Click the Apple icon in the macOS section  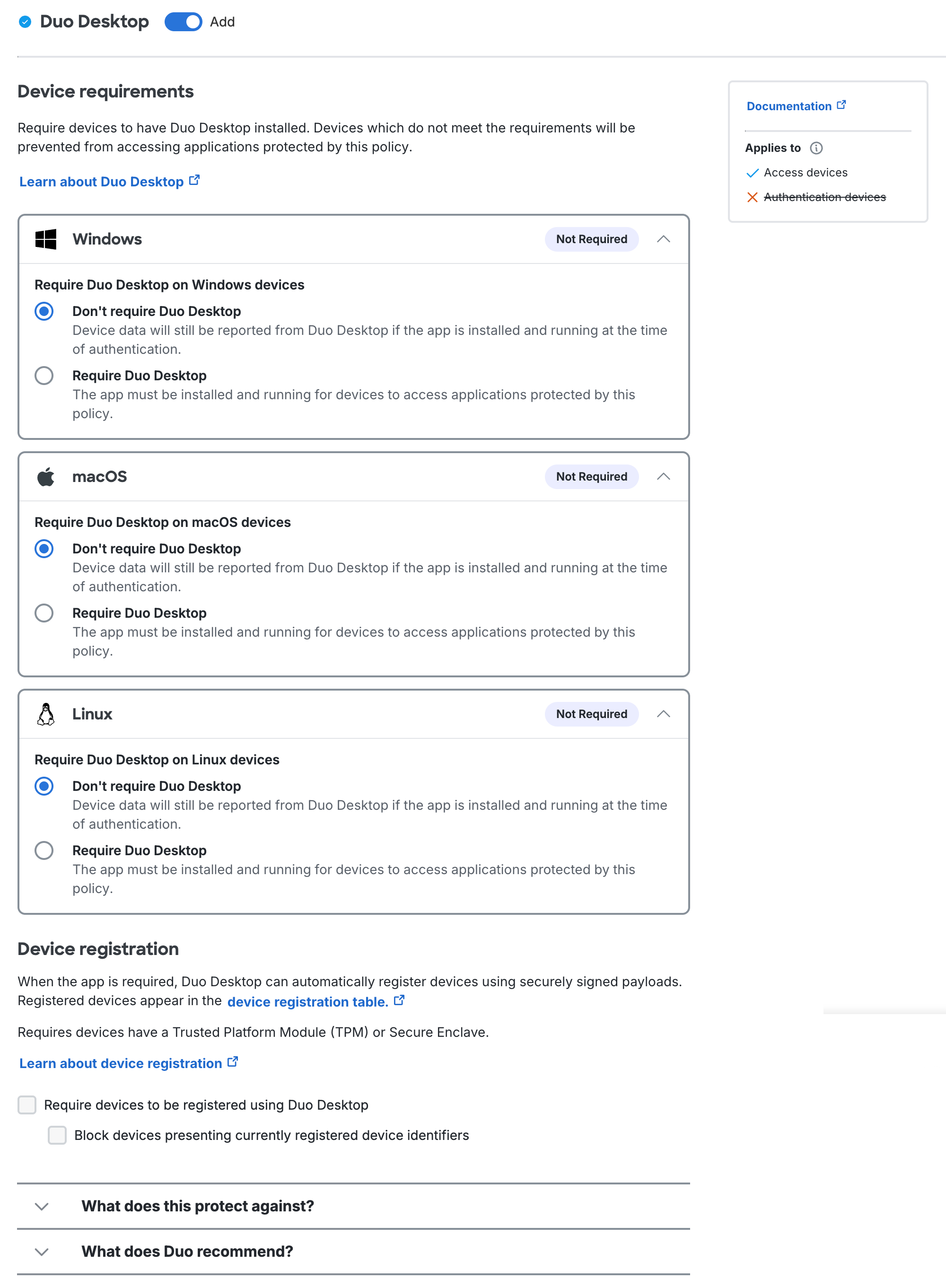(46, 476)
